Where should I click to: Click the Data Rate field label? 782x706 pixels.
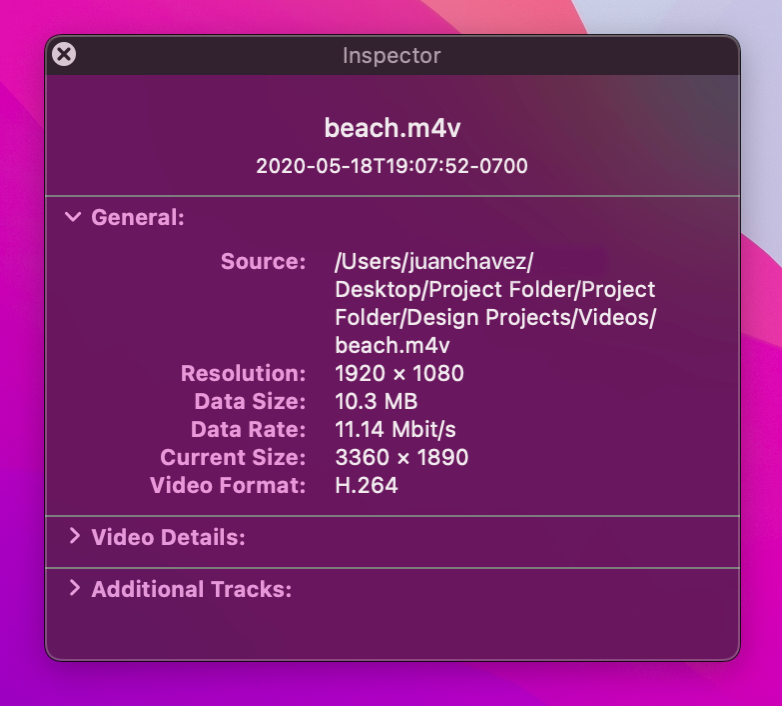pos(248,429)
